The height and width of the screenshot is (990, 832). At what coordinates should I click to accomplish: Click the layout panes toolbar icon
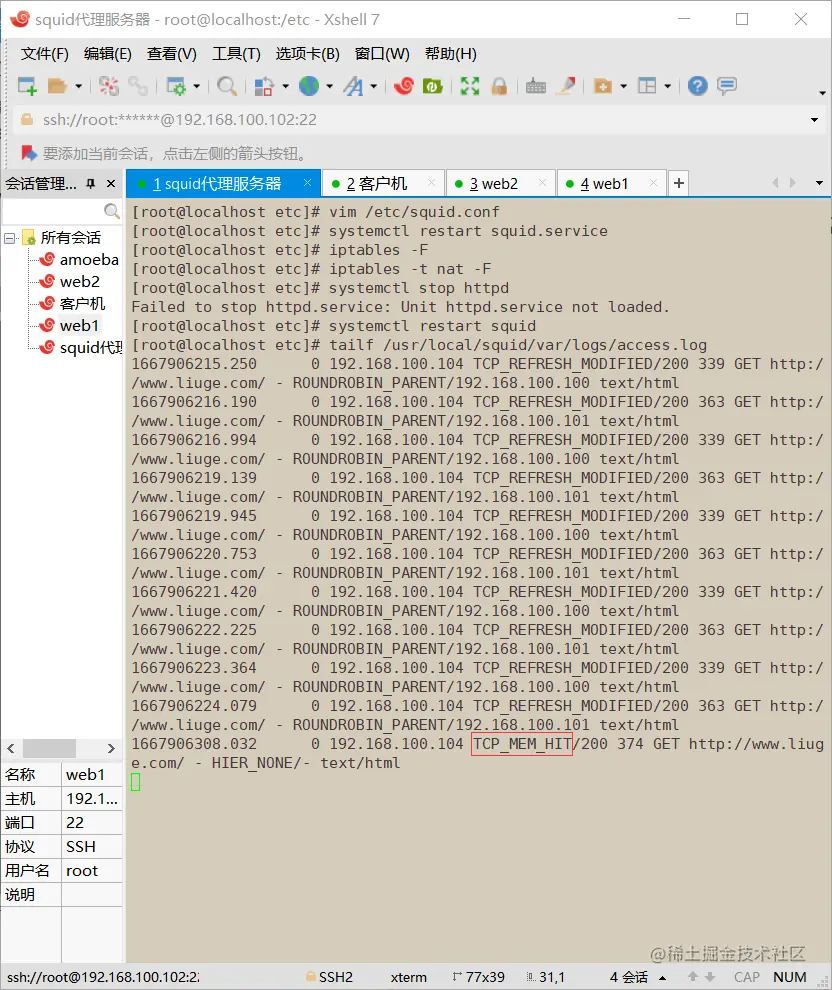click(x=647, y=86)
